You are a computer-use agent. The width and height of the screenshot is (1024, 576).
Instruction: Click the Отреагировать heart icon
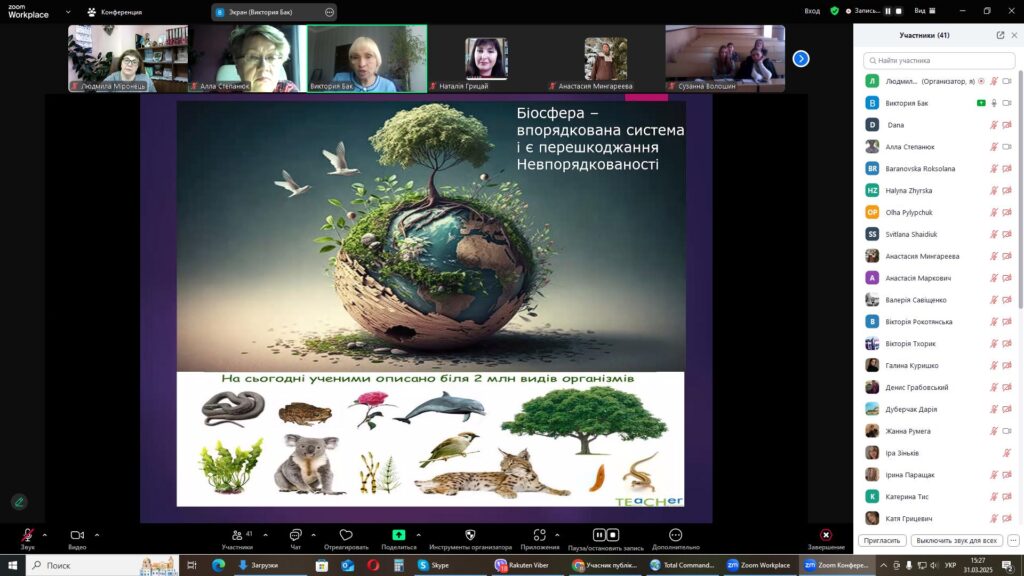[x=346, y=536]
